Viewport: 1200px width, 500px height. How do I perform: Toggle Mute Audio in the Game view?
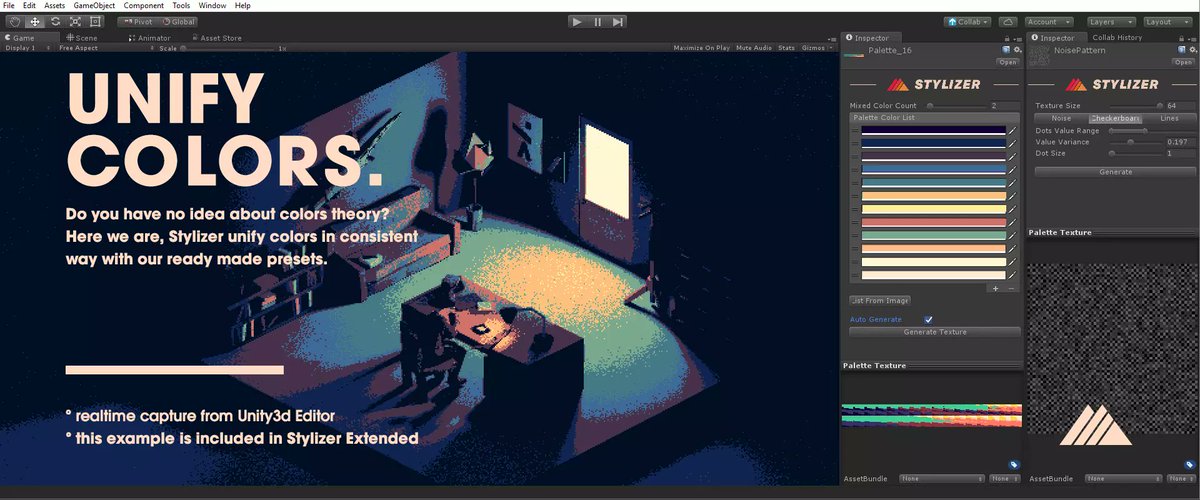754,47
